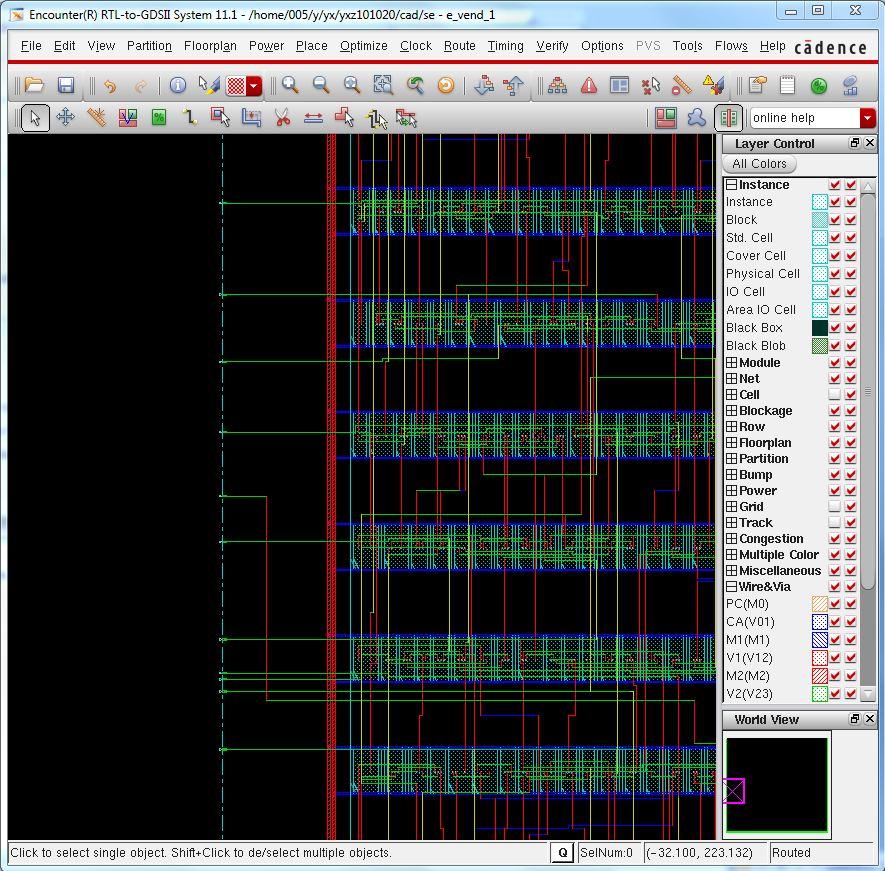Open the Violation Browser warning icon

point(589,86)
